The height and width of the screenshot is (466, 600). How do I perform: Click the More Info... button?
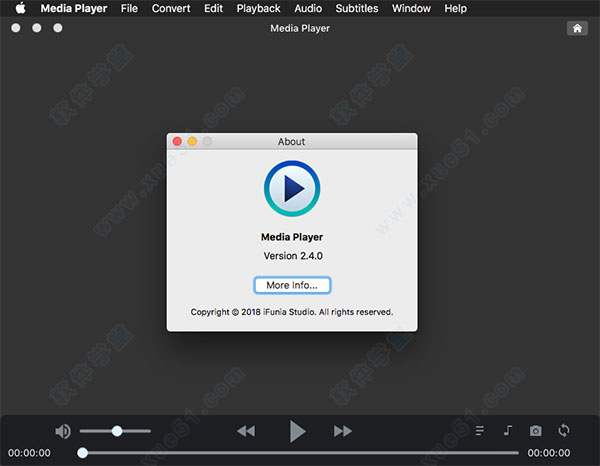click(x=292, y=285)
